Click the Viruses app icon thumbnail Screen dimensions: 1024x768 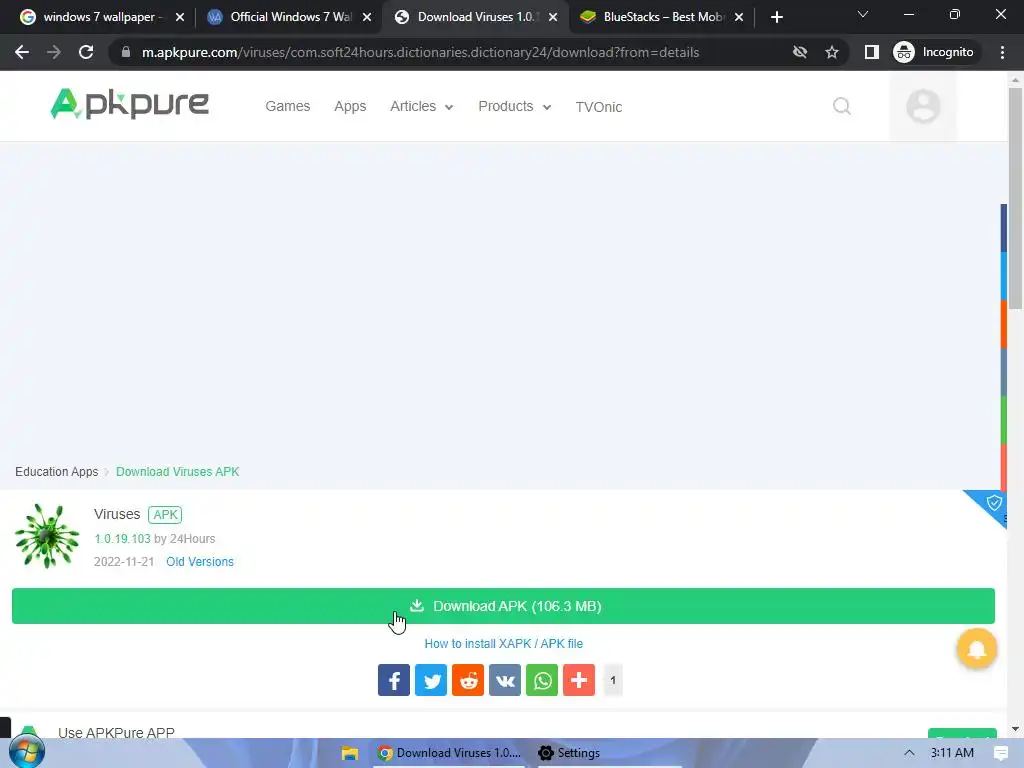47,536
